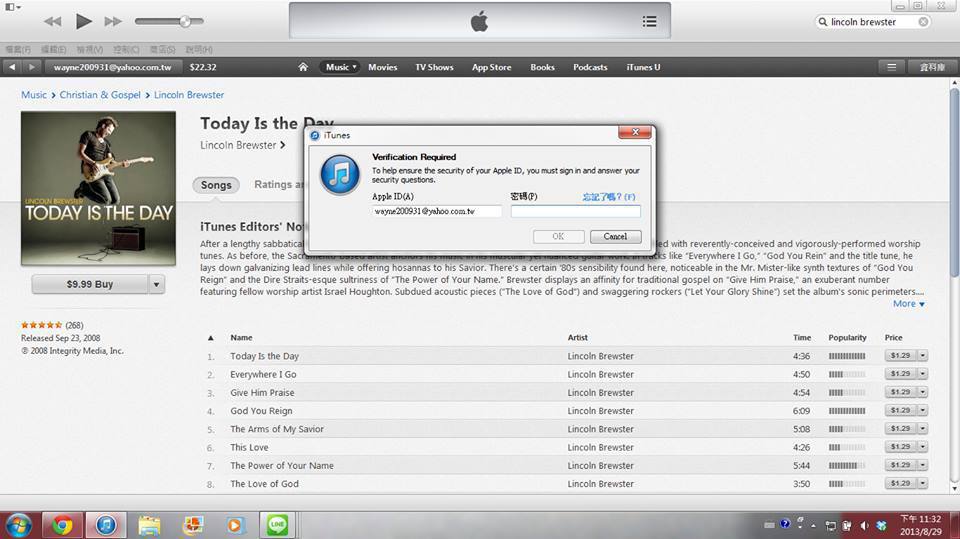
Task: Open price dropdown for This Love
Action: click(923, 447)
